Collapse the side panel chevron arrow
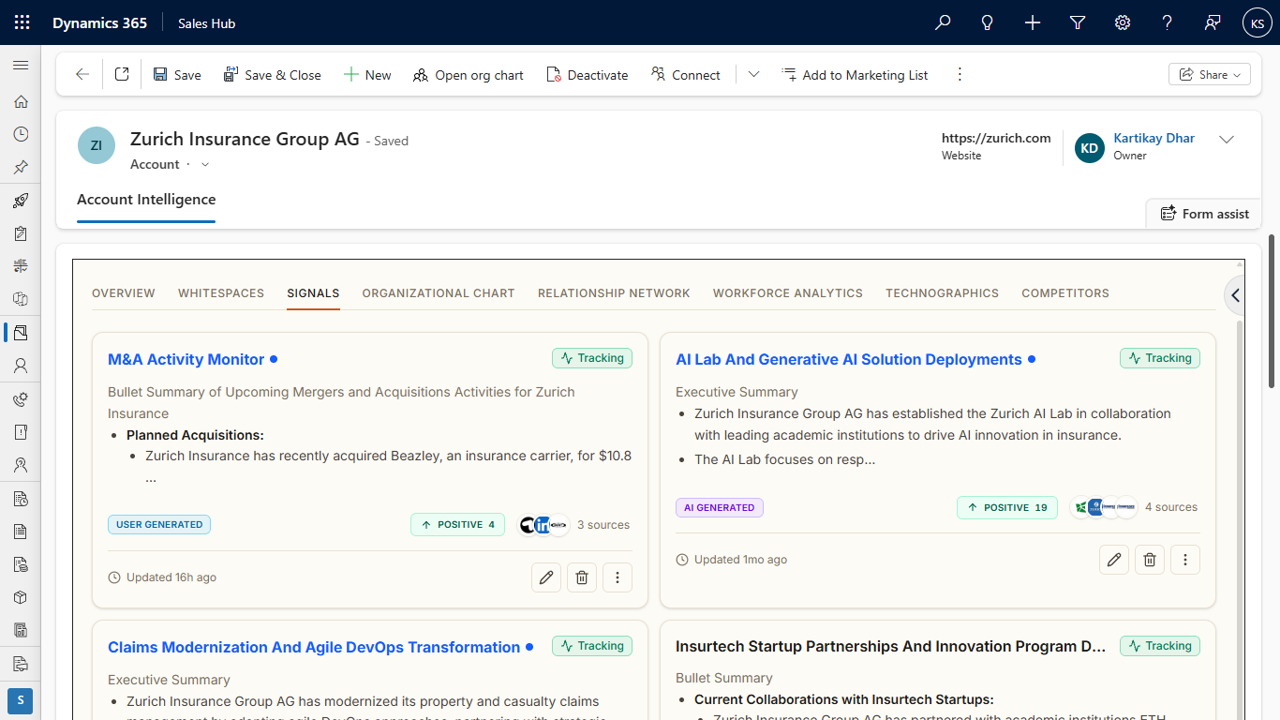 tap(1235, 295)
